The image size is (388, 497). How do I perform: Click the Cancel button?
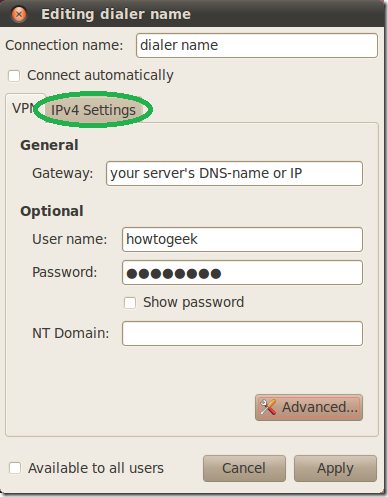(x=244, y=468)
